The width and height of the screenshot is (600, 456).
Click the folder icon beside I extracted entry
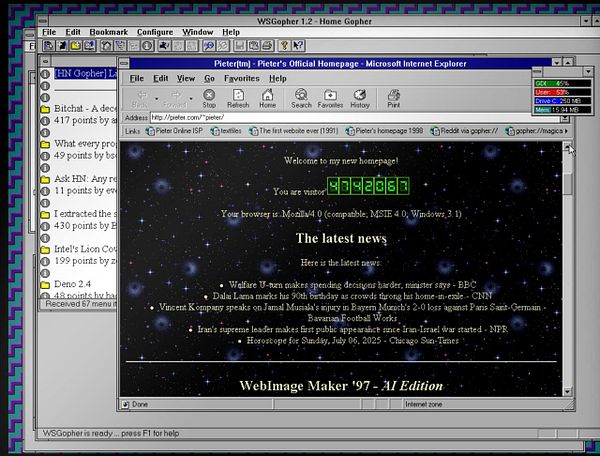click(x=45, y=215)
